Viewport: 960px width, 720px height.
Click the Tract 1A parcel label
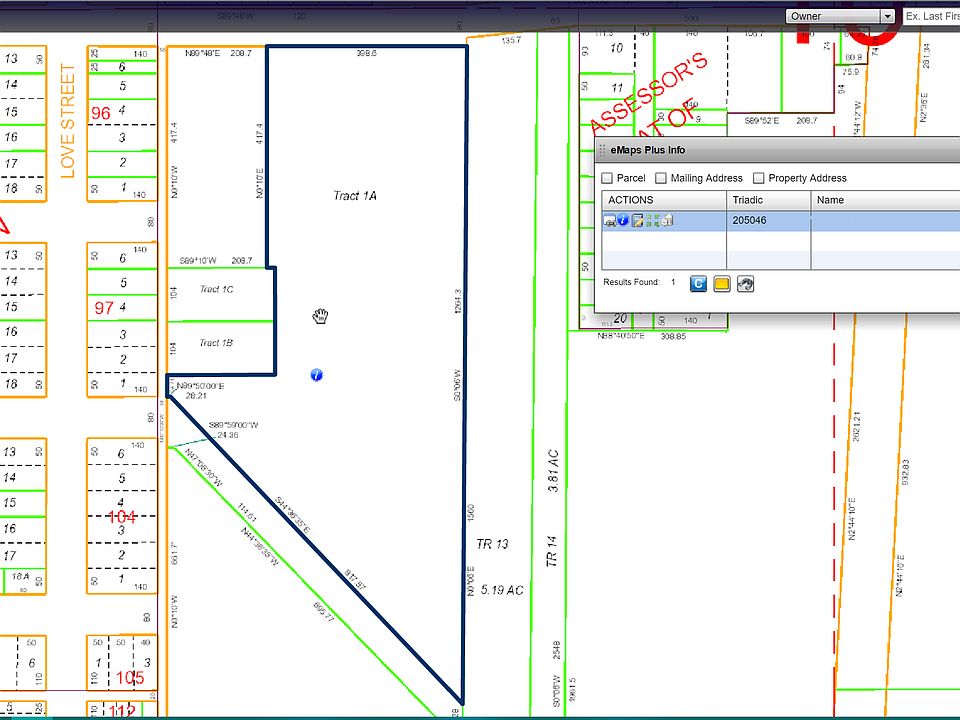pyautogui.click(x=355, y=196)
